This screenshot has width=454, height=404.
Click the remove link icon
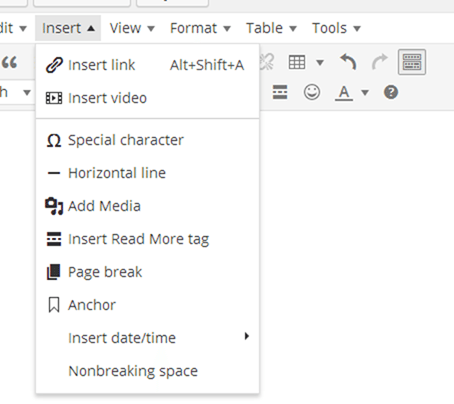(267, 62)
